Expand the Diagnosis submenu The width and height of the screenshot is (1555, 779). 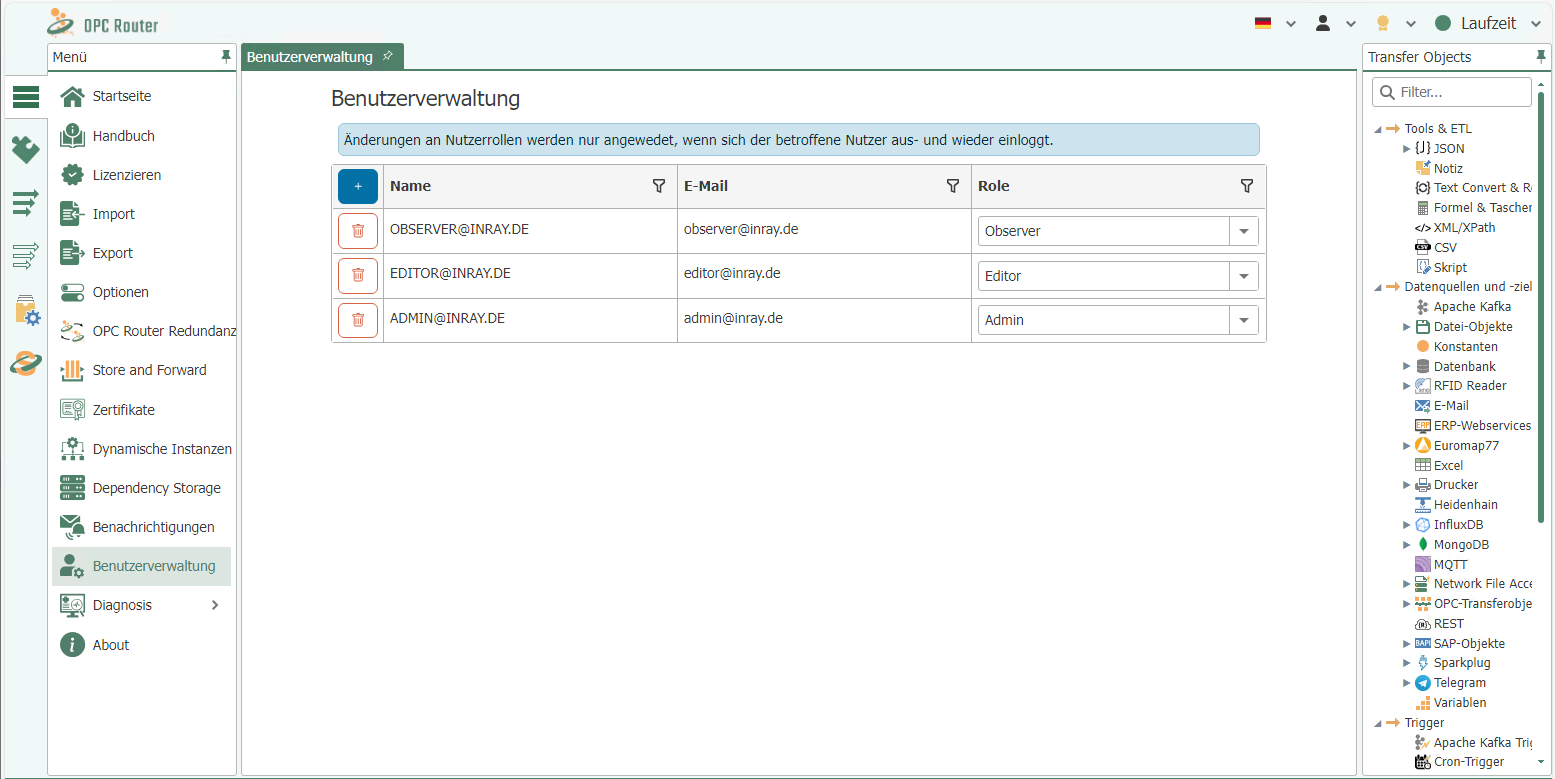pyautogui.click(x=215, y=605)
